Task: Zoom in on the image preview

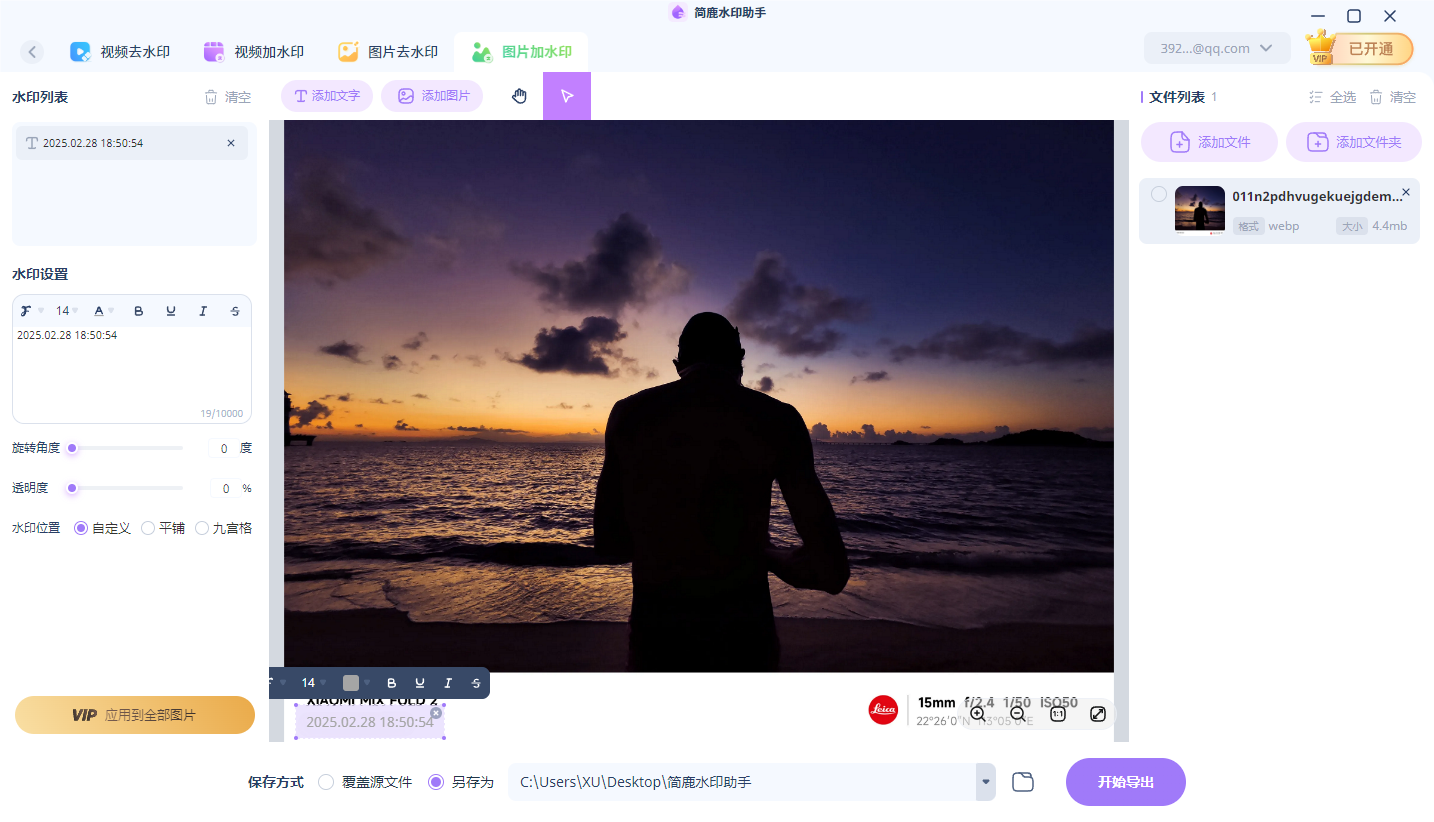Action: tap(978, 714)
